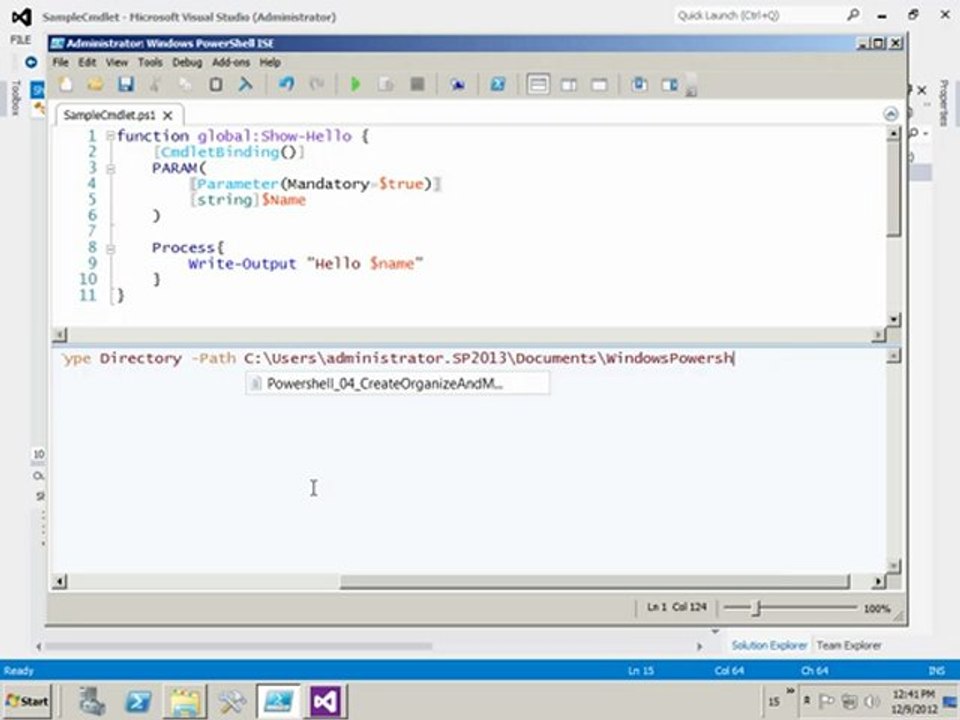Open the Edit menu
Image resolution: width=960 pixels, height=720 pixels.
coord(87,62)
